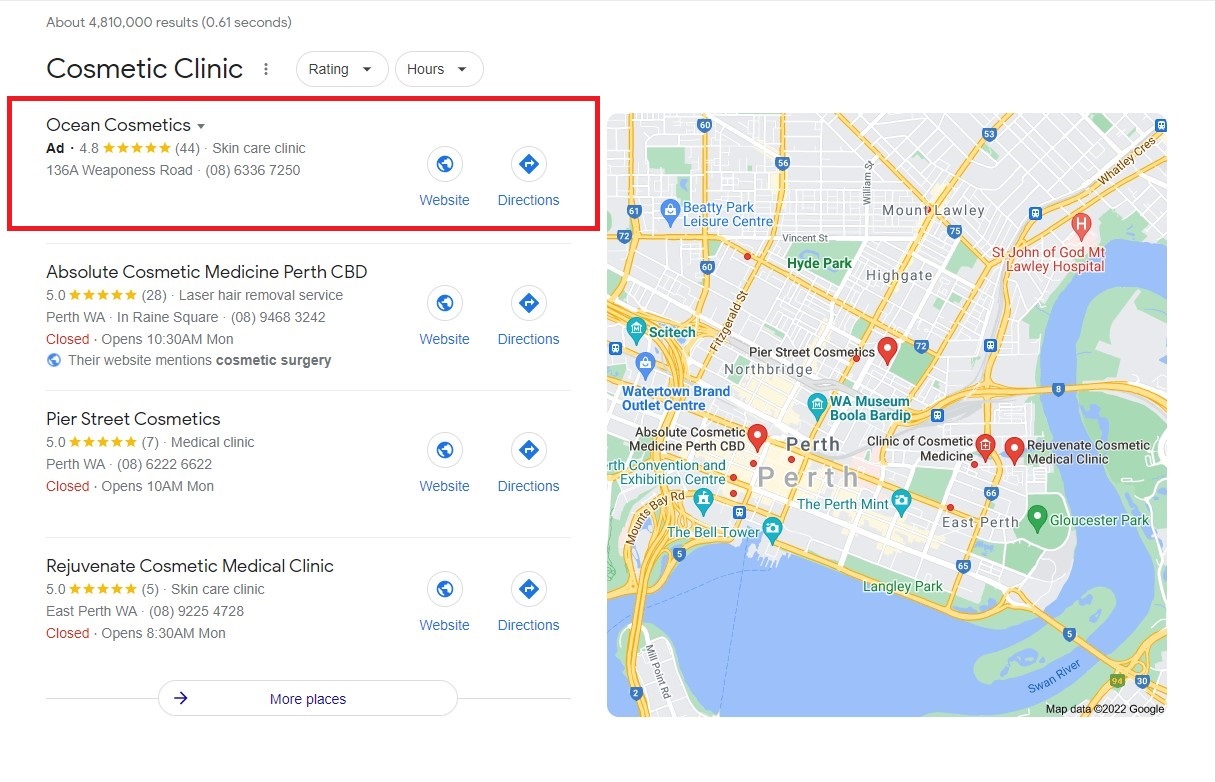This screenshot has width=1215, height=782.
Task: Select Pier Street Cosmetics map pin
Action: [x=887, y=350]
